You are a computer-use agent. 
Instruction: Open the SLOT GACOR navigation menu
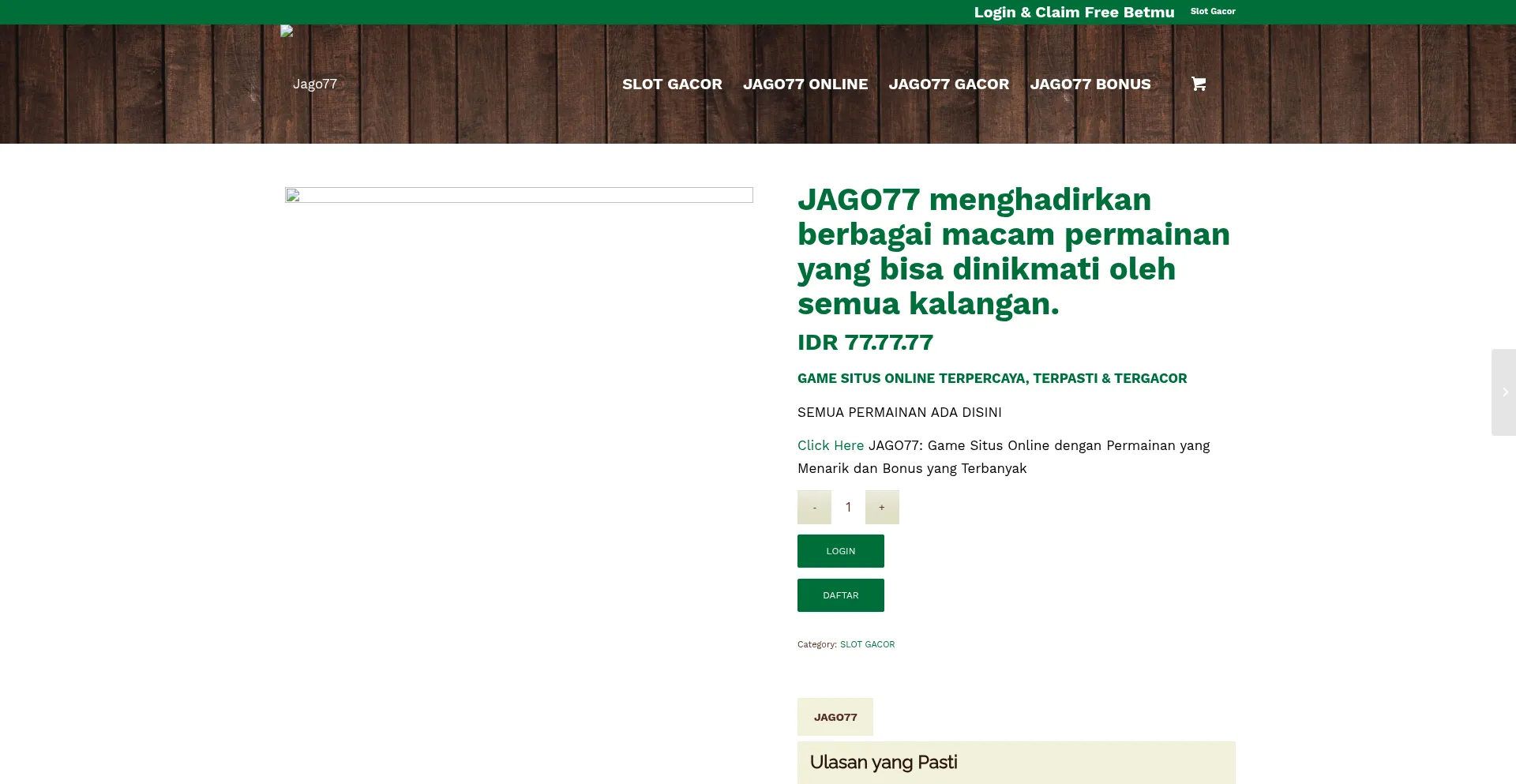(672, 84)
